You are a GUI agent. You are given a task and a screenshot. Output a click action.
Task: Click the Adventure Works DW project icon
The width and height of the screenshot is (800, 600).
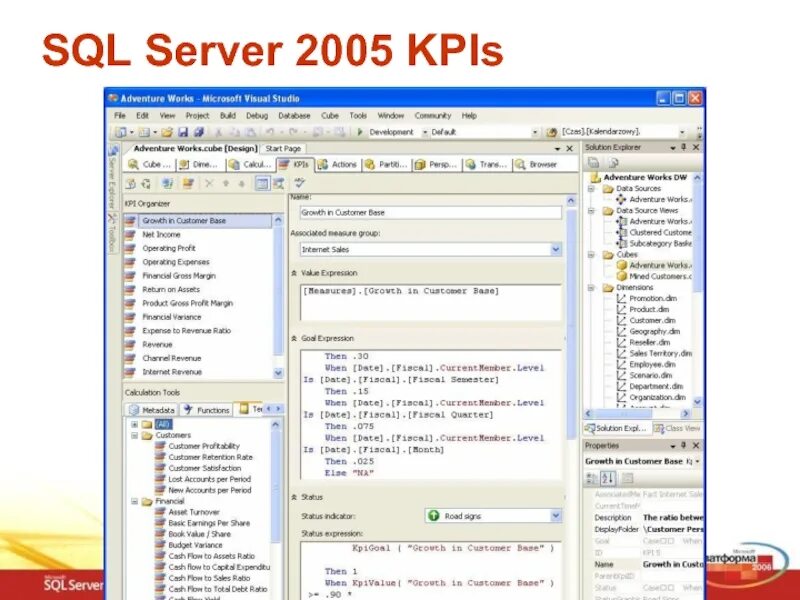pyautogui.click(x=595, y=178)
